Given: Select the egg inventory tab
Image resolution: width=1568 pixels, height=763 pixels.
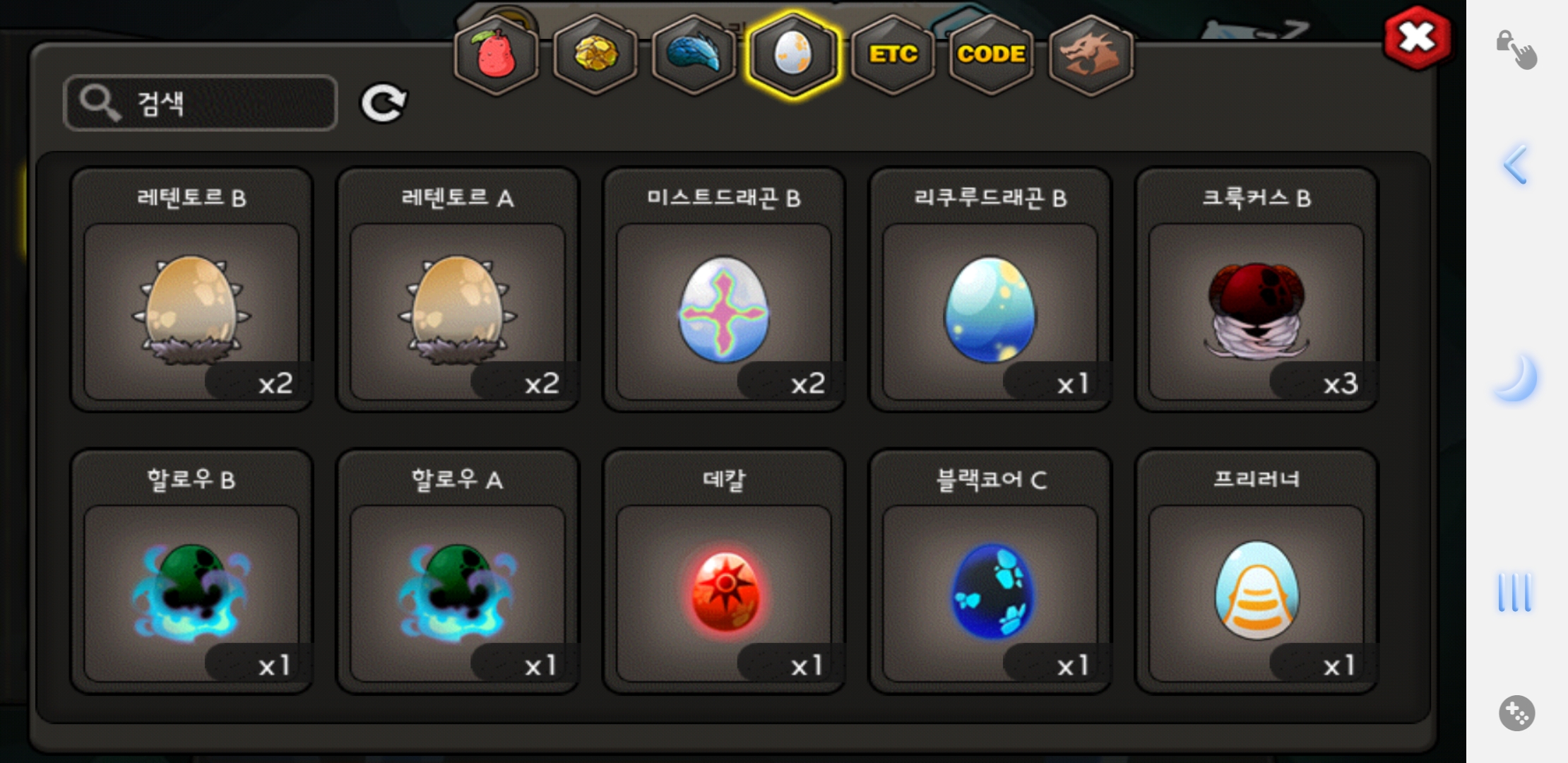Looking at the screenshot, I should [x=793, y=55].
